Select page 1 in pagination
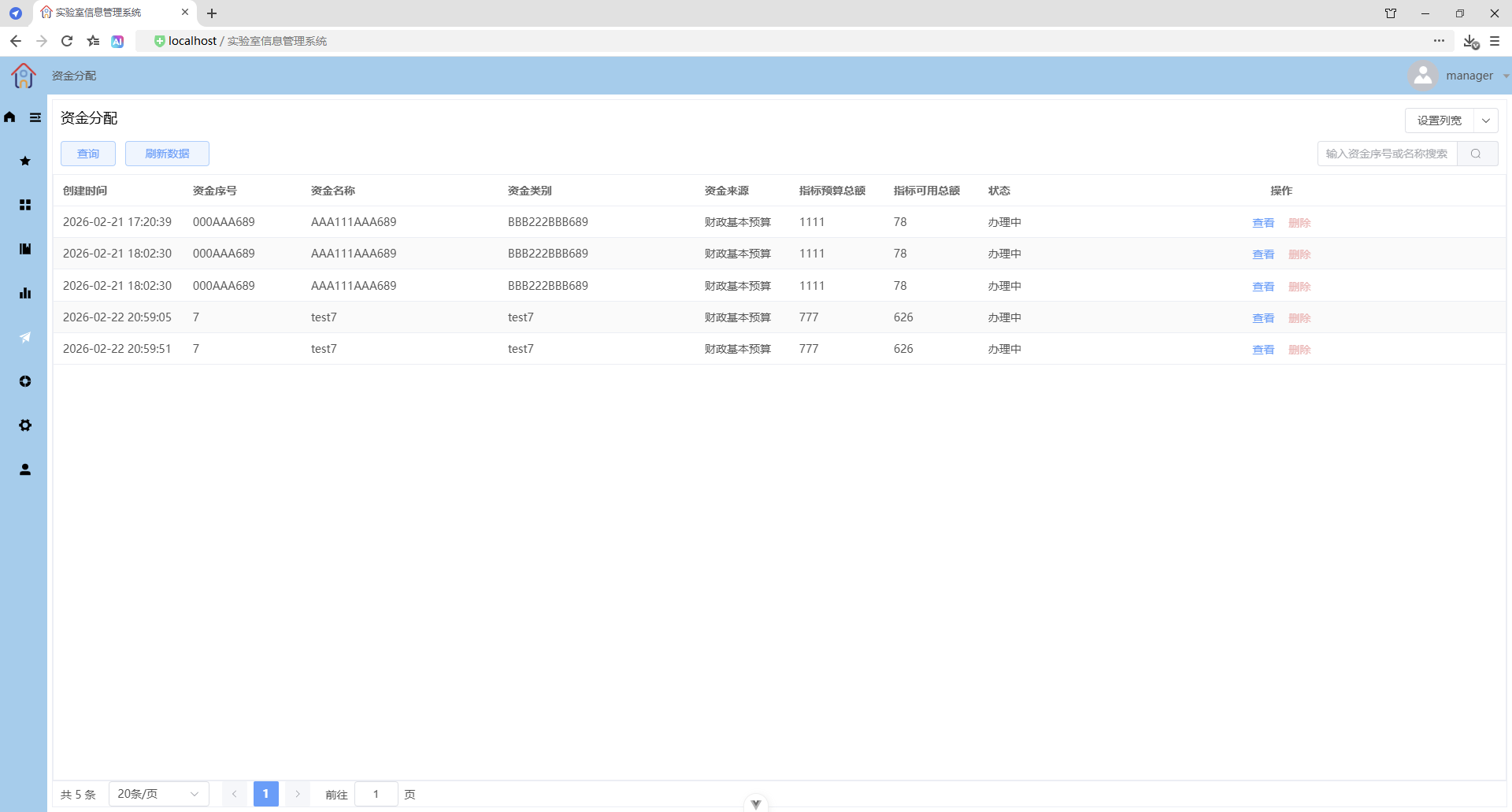This screenshot has width=1512, height=812. pyautogui.click(x=266, y=794)
